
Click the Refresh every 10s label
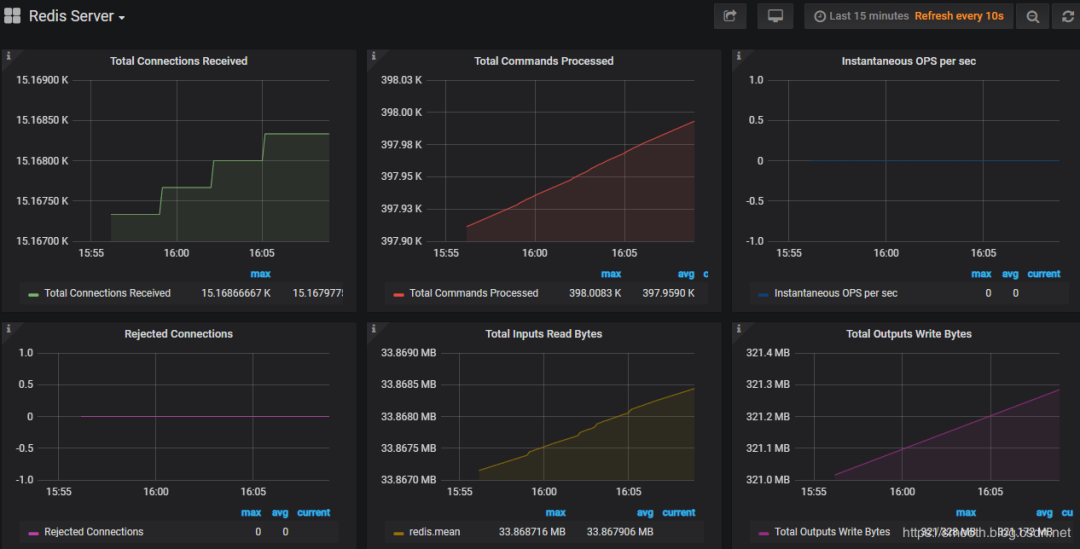[x=959, y=16]
